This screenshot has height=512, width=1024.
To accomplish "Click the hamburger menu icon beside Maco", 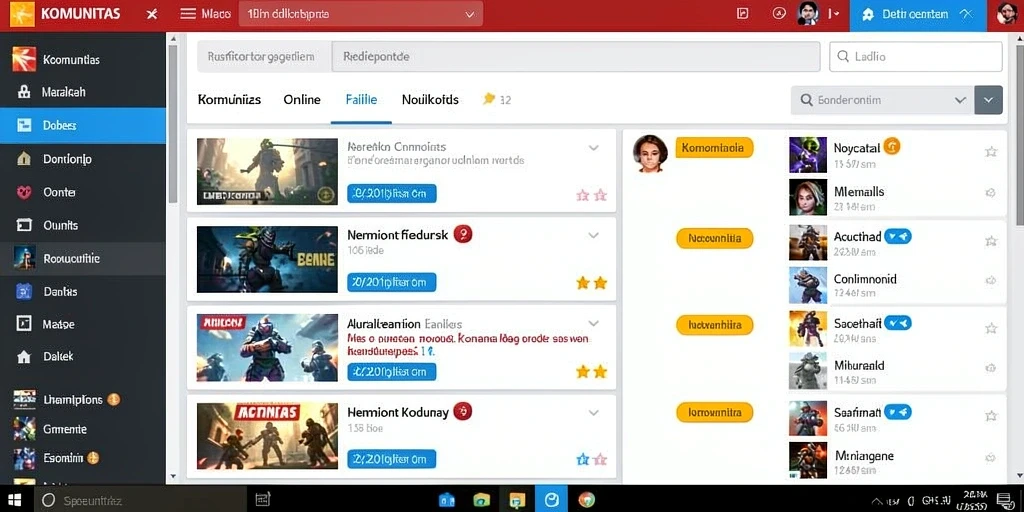I will pos(188,14).
